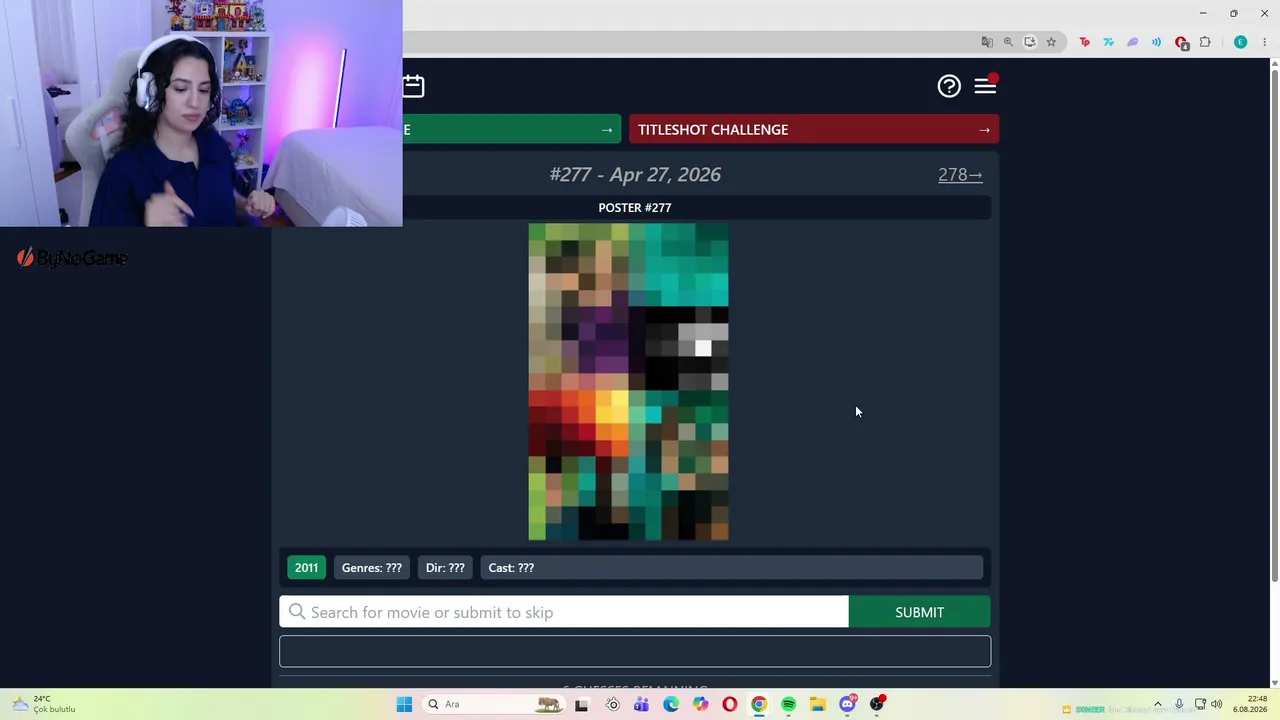Open SteelSeries app on the taskbar
The width and height of the screenshot is (1280, 720).
coord(612,705)
